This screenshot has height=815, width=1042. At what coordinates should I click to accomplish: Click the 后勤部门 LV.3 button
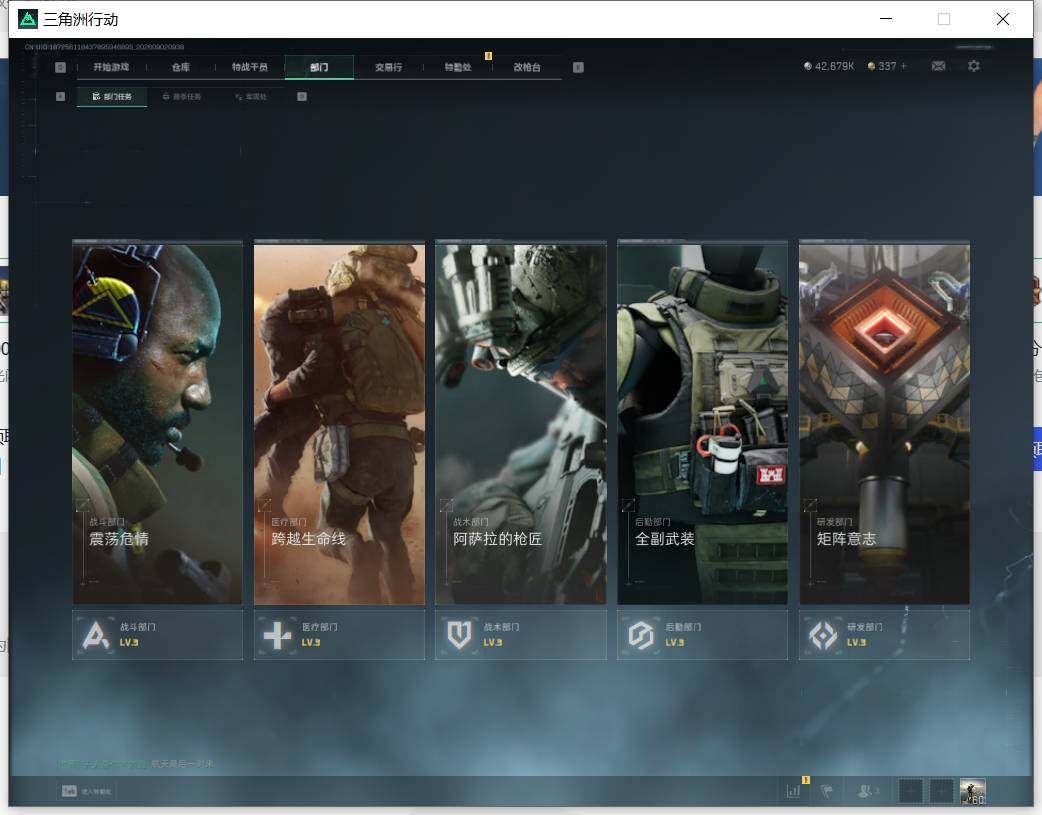tap(702, 635)
